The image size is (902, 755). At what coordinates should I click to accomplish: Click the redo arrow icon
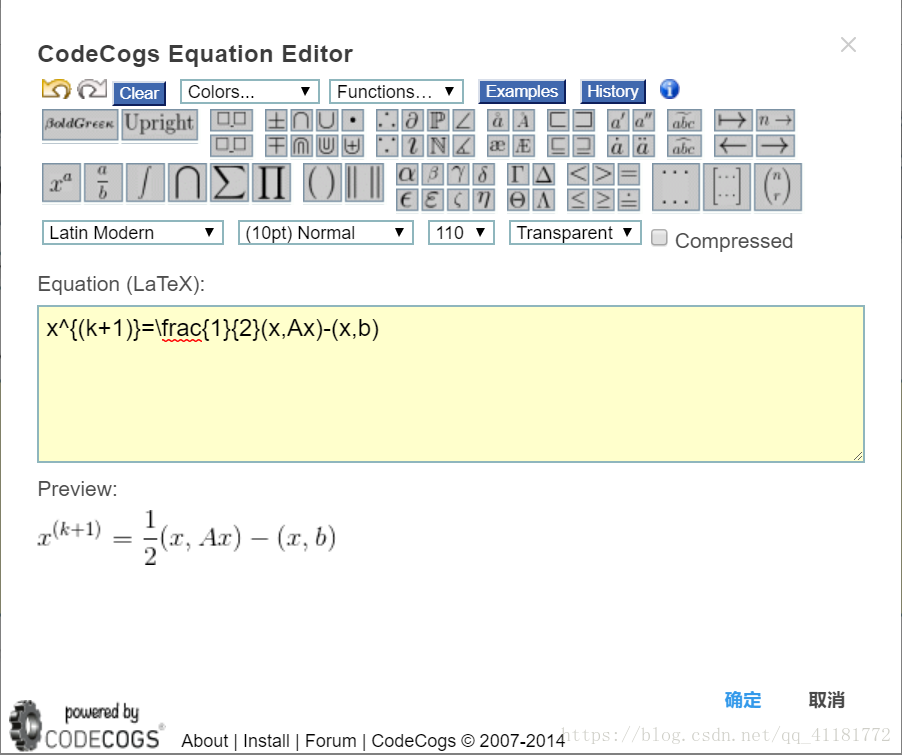coord(92,89)
